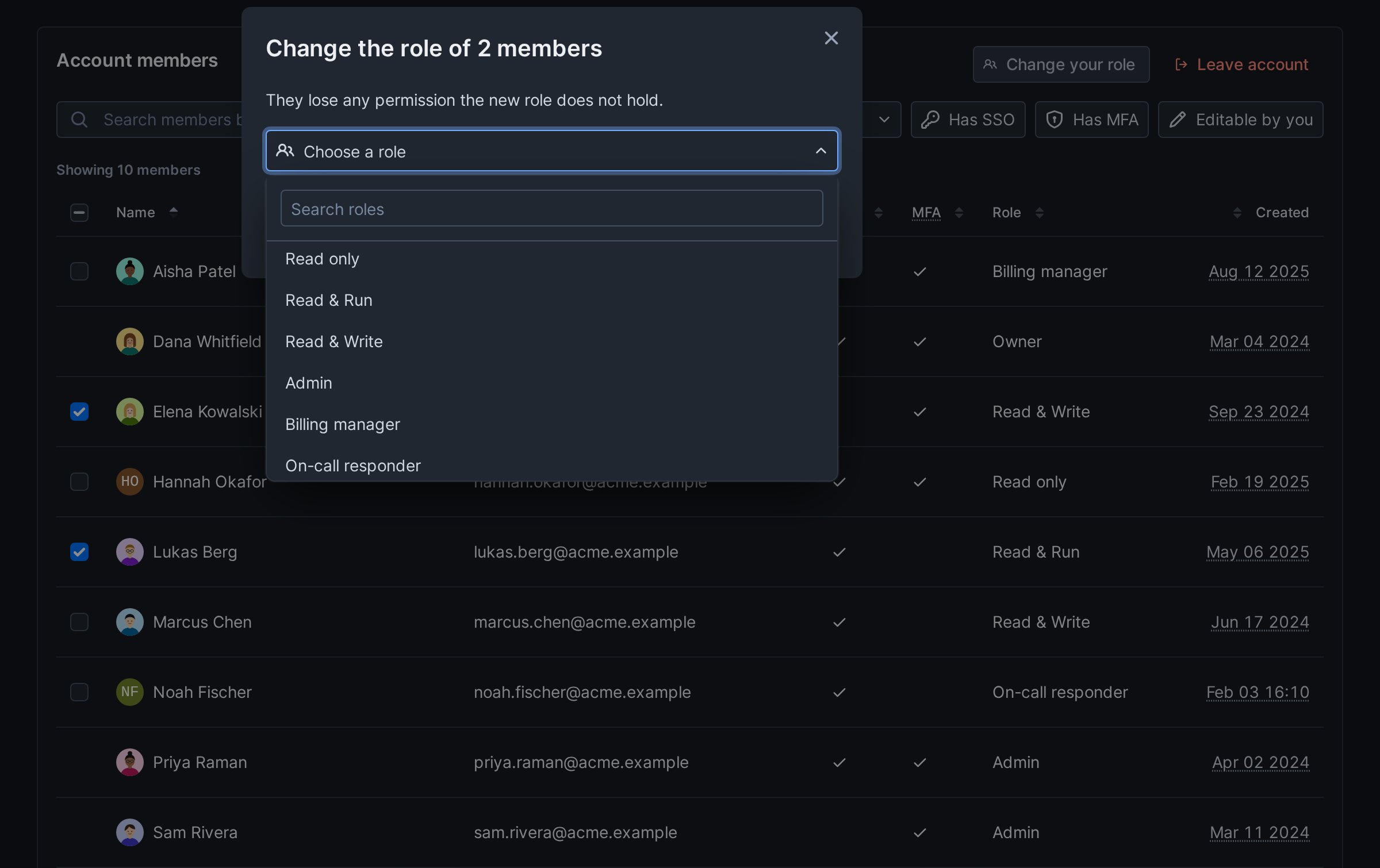
Task: Toggle the select-all members checkbox
Action: [x=79, y=213]
